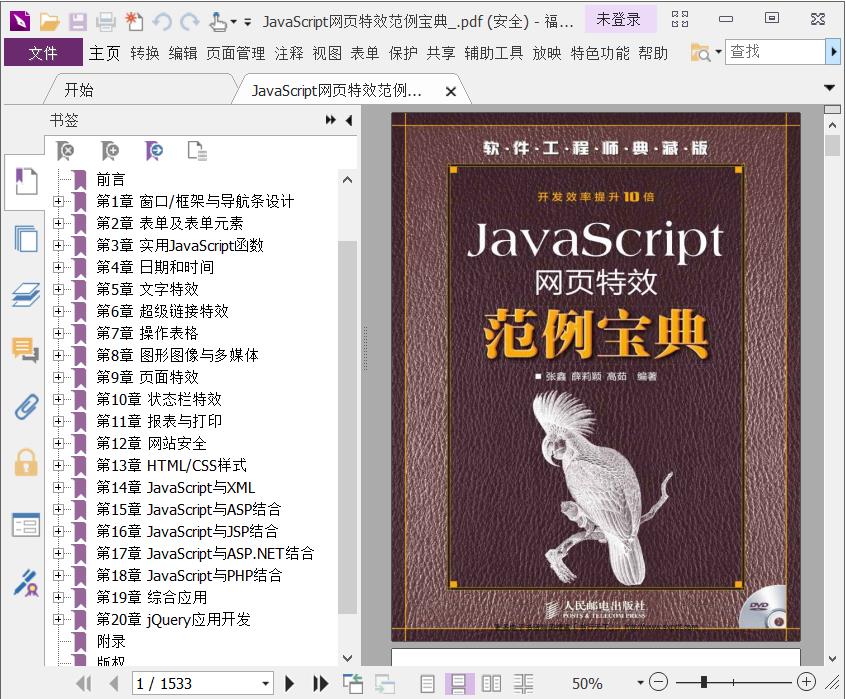Screen dimensions: 846x699
Task: Click the Undo arrow icon
Action: pyautogui.click(x=162, y=22)
